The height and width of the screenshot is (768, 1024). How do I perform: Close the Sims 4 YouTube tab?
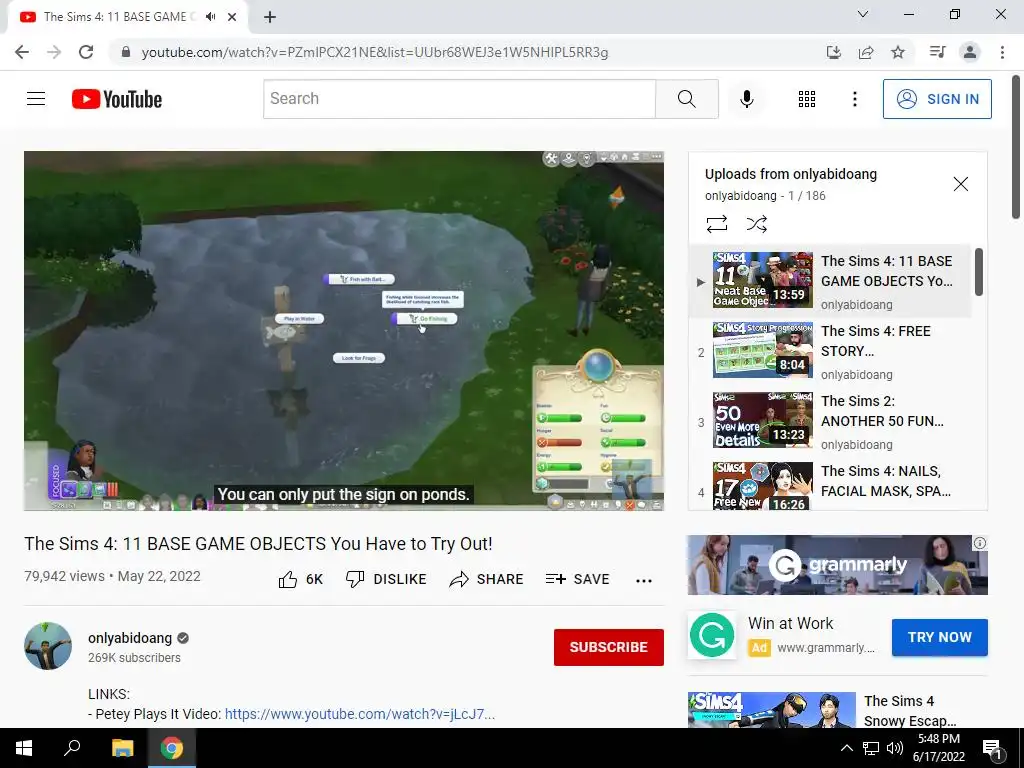(x=232, y=17)
